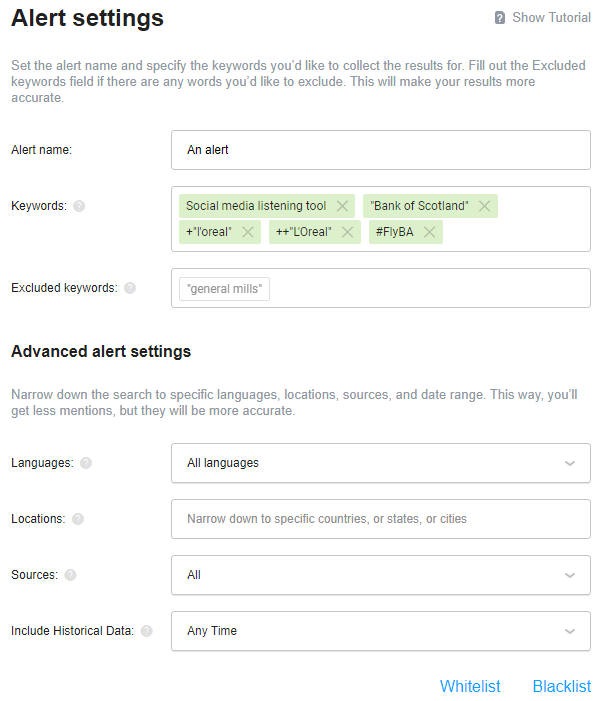Open the Sources dropdown showing All

[381, 575]
